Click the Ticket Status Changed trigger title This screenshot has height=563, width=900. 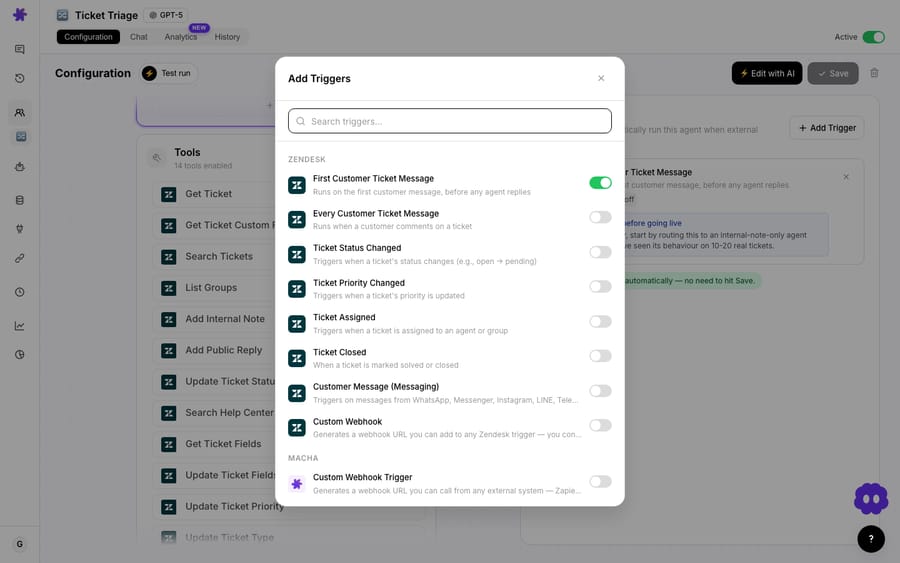pyautogui.click(x=357, y=248)
